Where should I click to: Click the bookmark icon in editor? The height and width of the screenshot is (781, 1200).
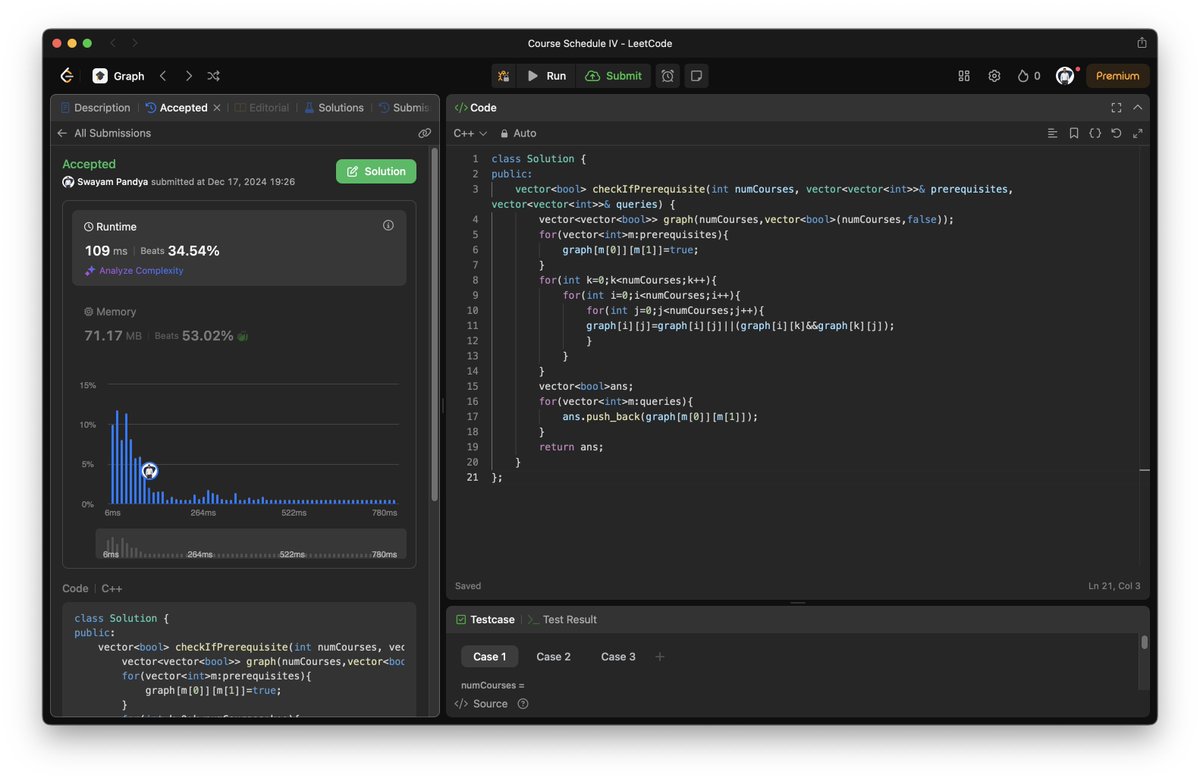pyautogui.click(x=1074, y=133)
